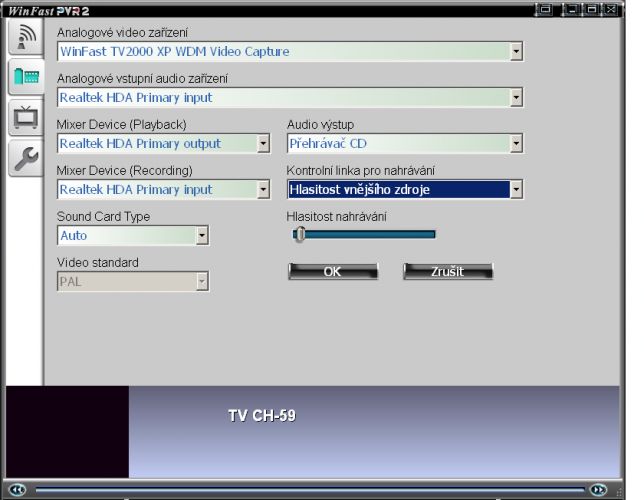The height and width of the screenshot is (500, 644).
Task: Click the WinFast PVR2 title text
Action: point(48,11)
